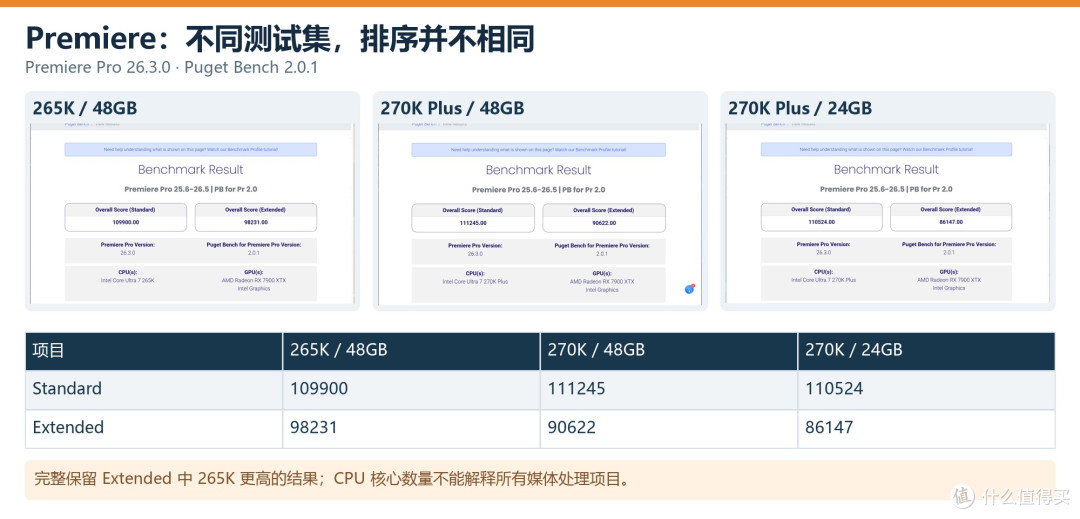Click the "270K / 24GB" table column header
Image resolution: width=1080 pixels, height=519 pixels.
926,351
